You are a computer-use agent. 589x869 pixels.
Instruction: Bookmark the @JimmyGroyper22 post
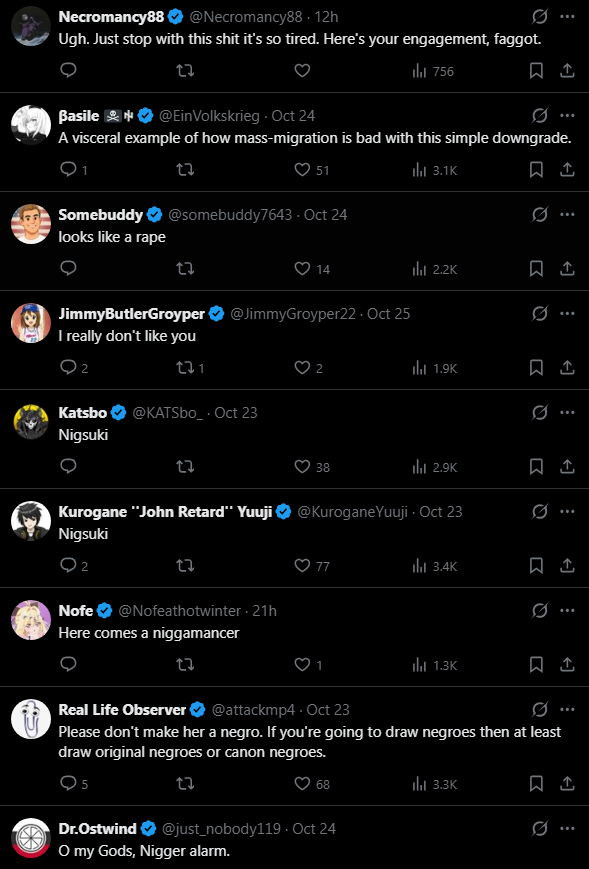click(x=536, y=367)
